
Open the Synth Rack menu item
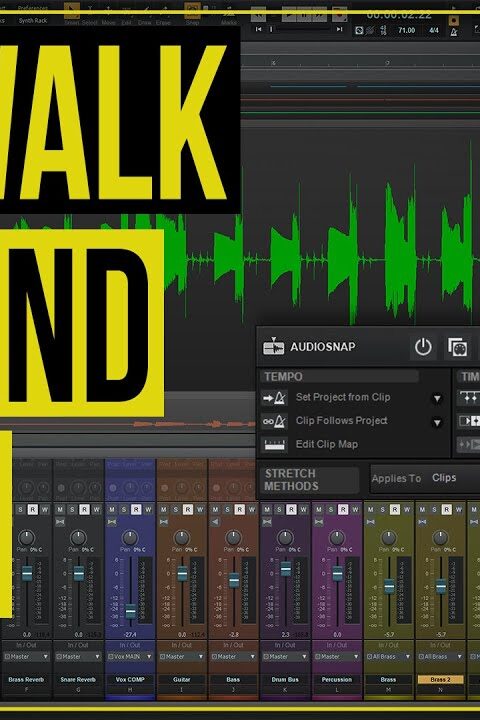pos(33,21)
